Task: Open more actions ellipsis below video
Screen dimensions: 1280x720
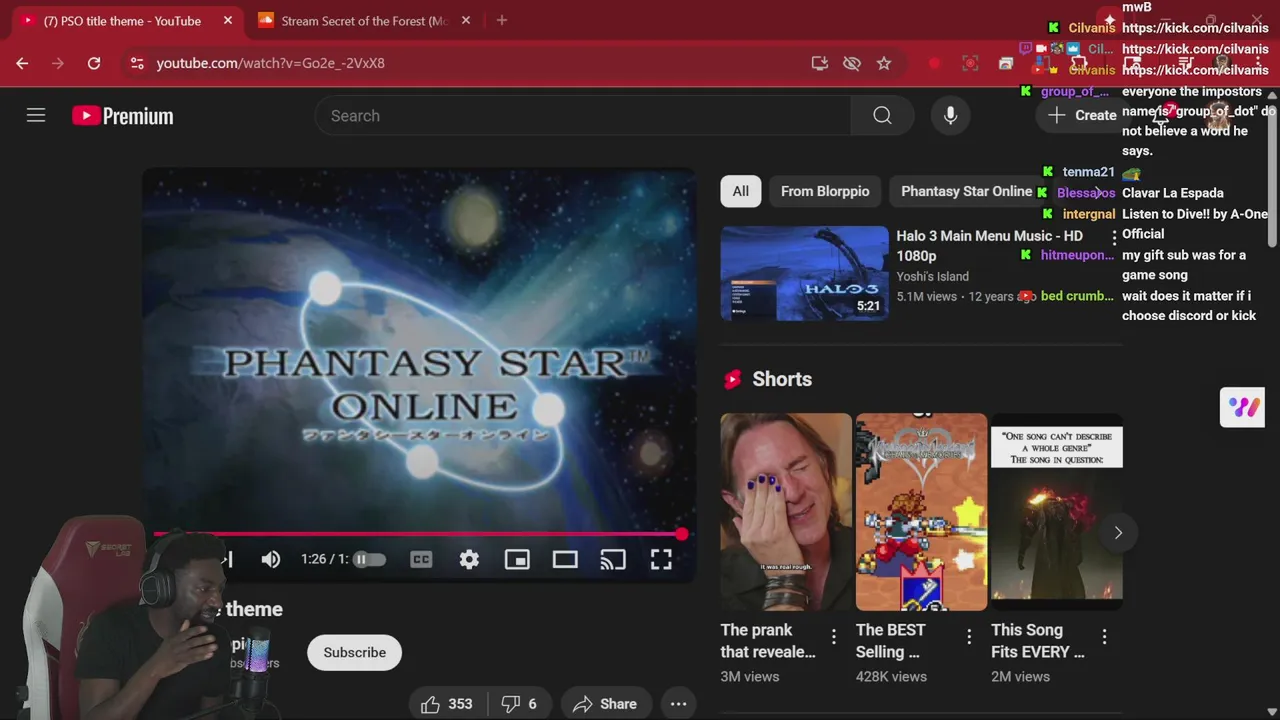Action: tap(678, 704)
